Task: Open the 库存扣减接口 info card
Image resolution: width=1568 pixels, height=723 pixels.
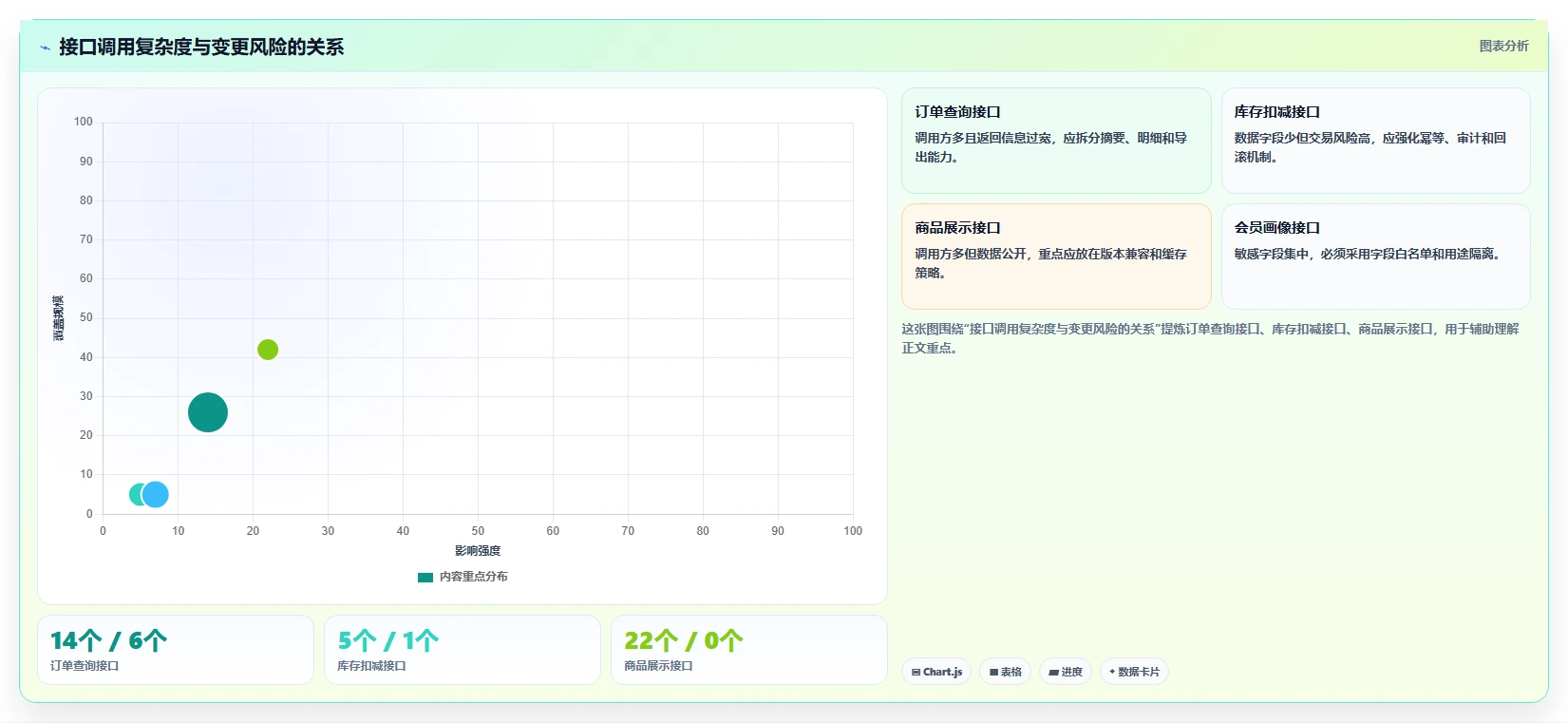Action: pos(1375,141)
